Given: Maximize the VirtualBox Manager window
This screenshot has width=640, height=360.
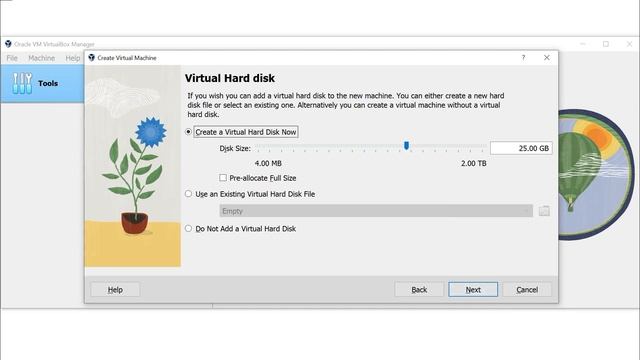Looking at the screenshot, I should (606, 44).
